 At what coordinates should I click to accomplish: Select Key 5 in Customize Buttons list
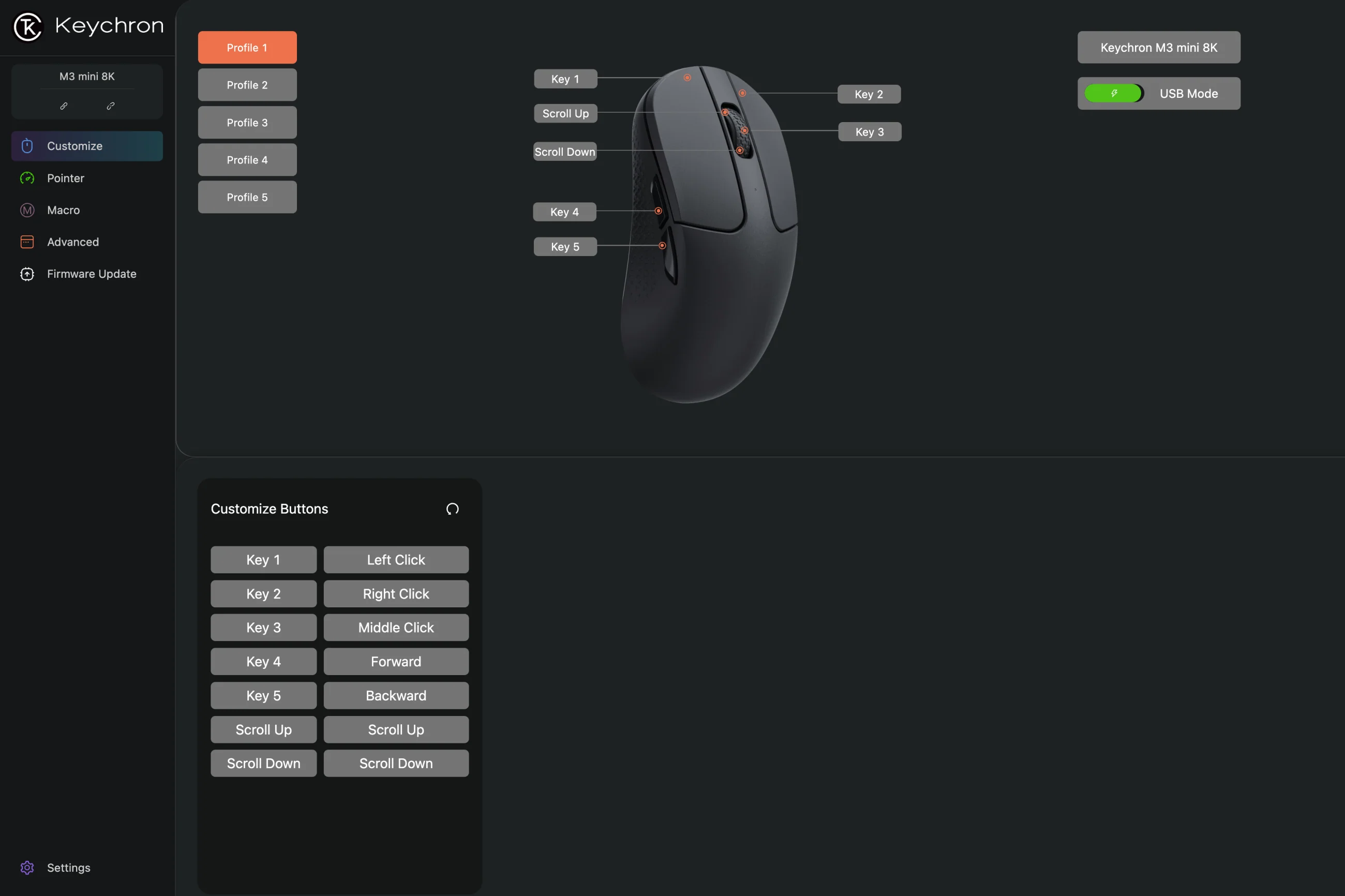click(263, 695)
